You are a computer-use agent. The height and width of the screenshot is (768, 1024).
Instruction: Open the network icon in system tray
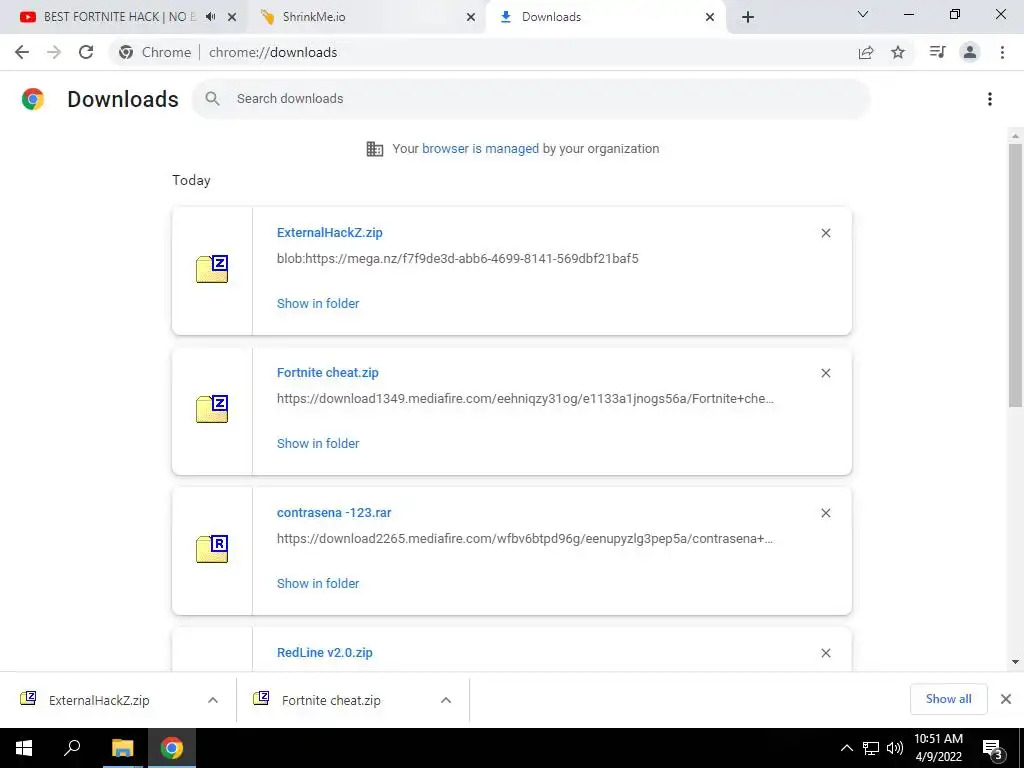[x=871, y=748]
